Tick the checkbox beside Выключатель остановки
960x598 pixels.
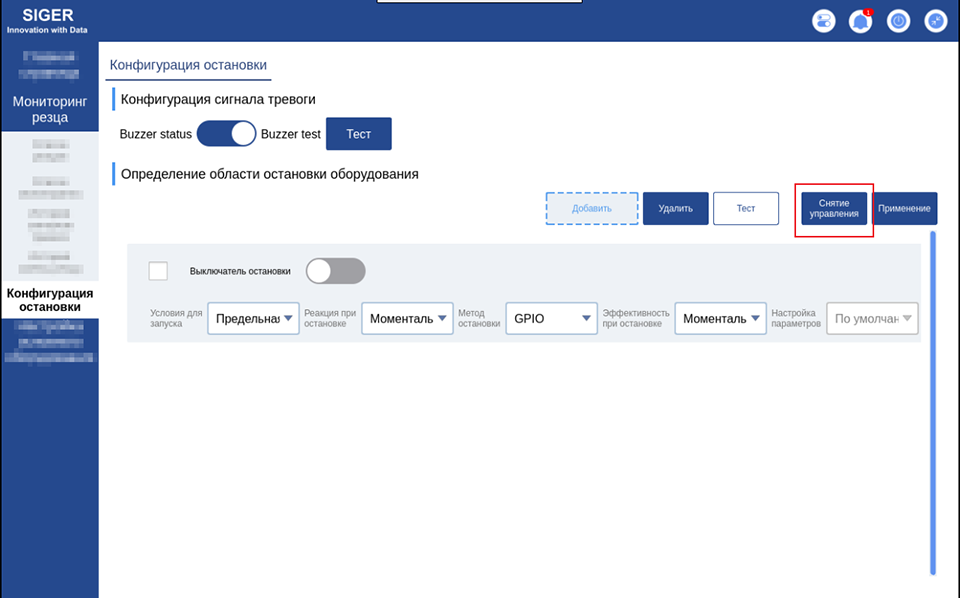(158, 271)
